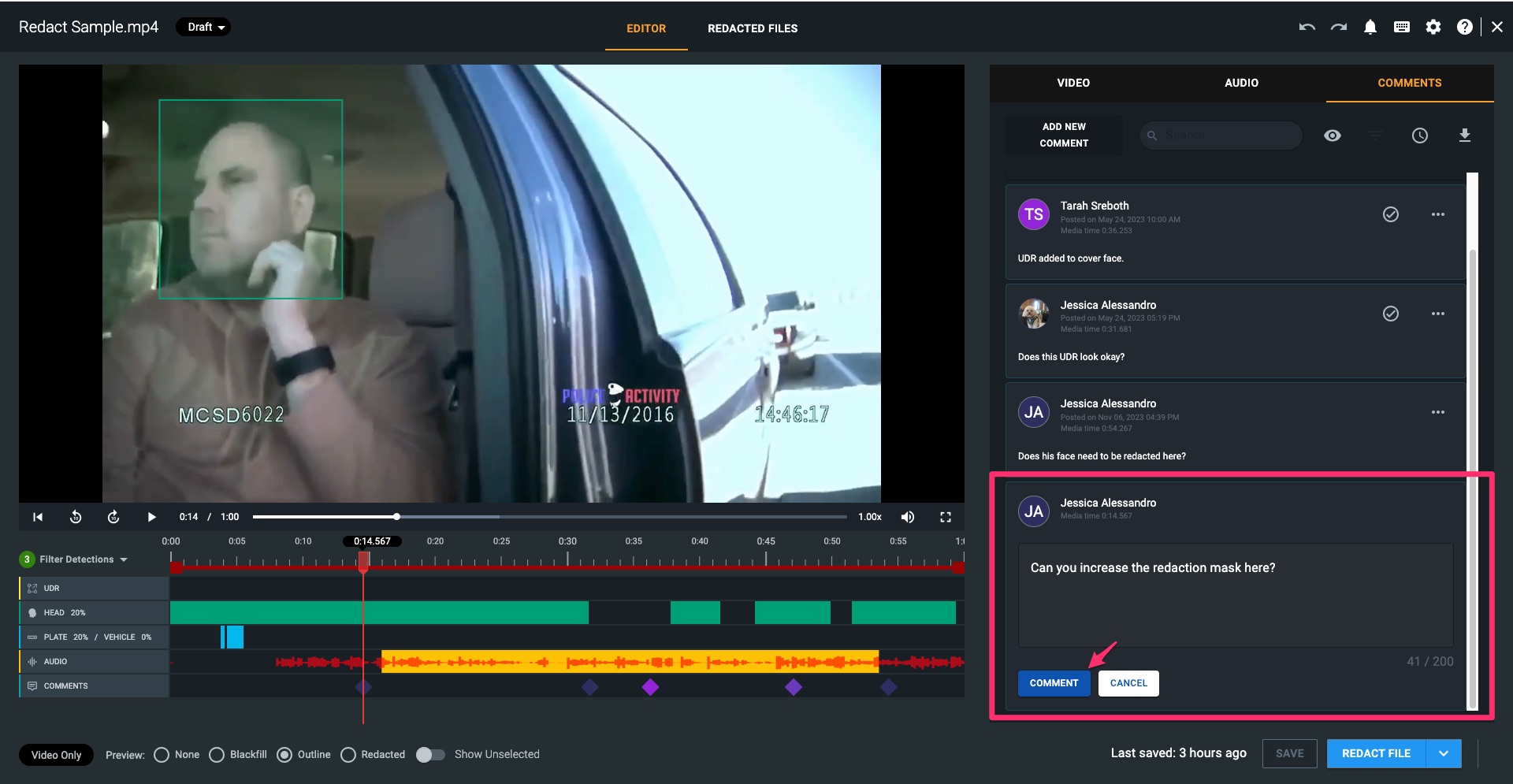Viewport: 1513px width, 784px height.
Task: Select the Redacted preview option
Action: coord(348,755)
